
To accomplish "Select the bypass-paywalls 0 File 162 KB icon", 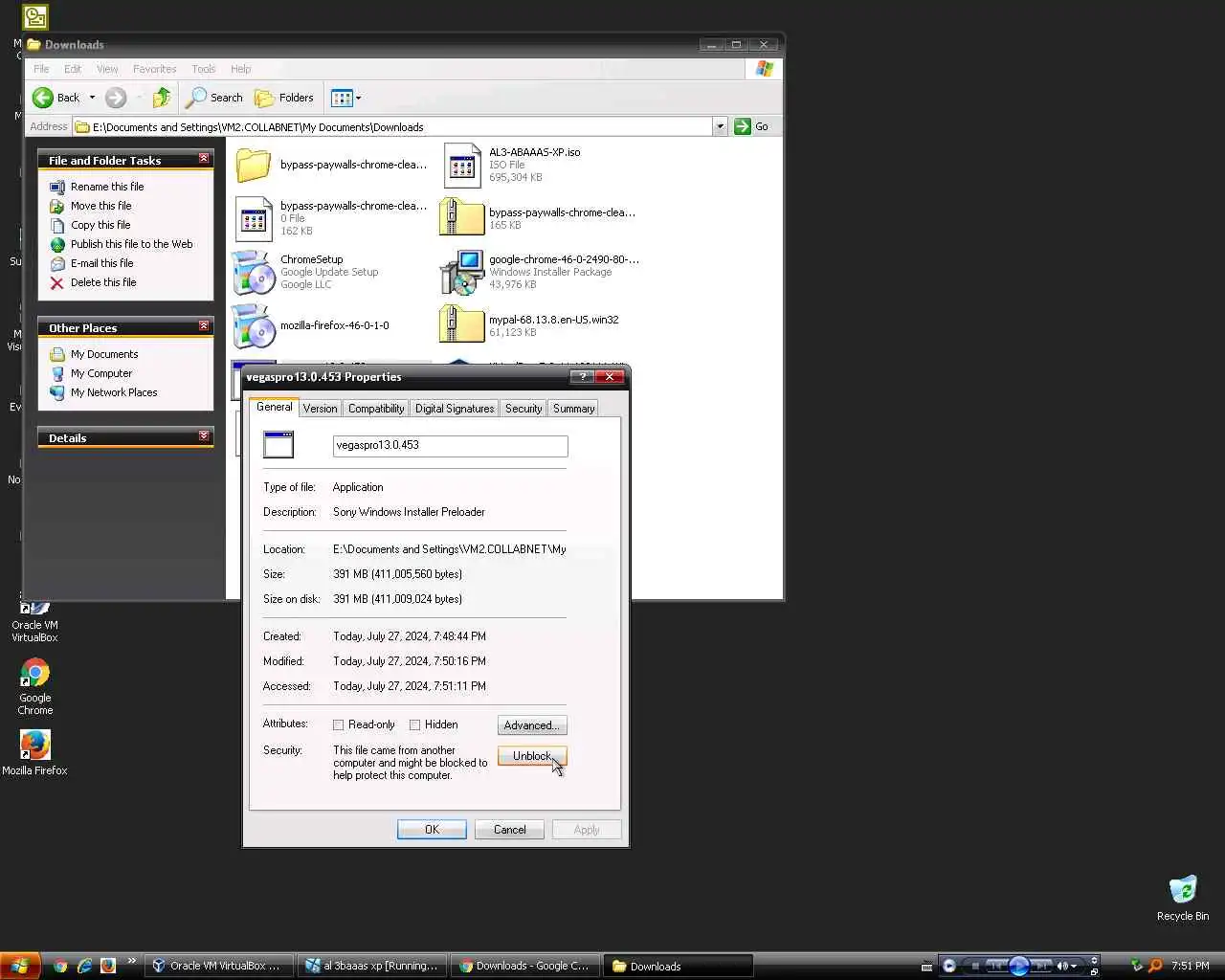I will tap(254, 218).
